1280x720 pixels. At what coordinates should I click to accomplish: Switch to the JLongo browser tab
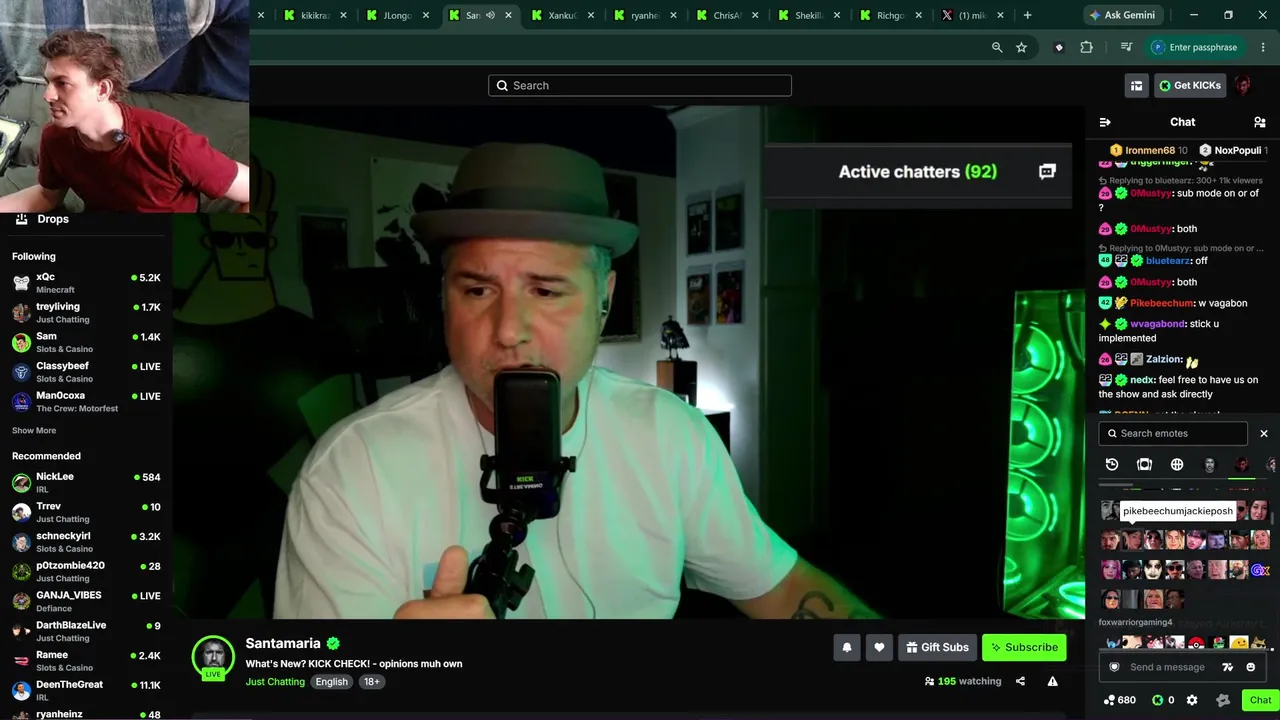click(398, 15)
